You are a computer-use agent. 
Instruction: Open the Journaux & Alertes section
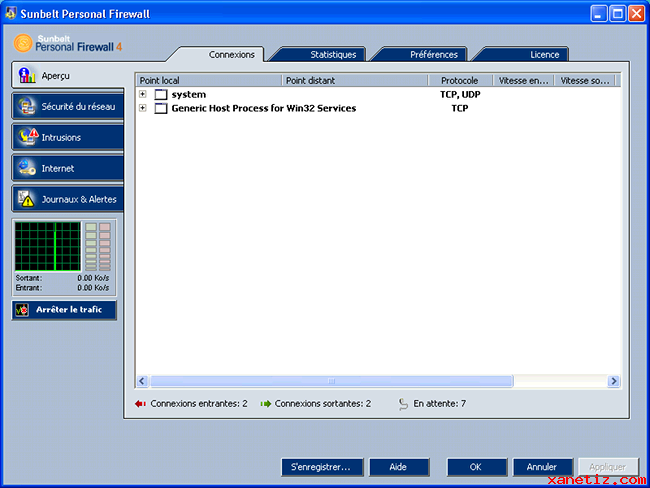[x=68, y=199]
